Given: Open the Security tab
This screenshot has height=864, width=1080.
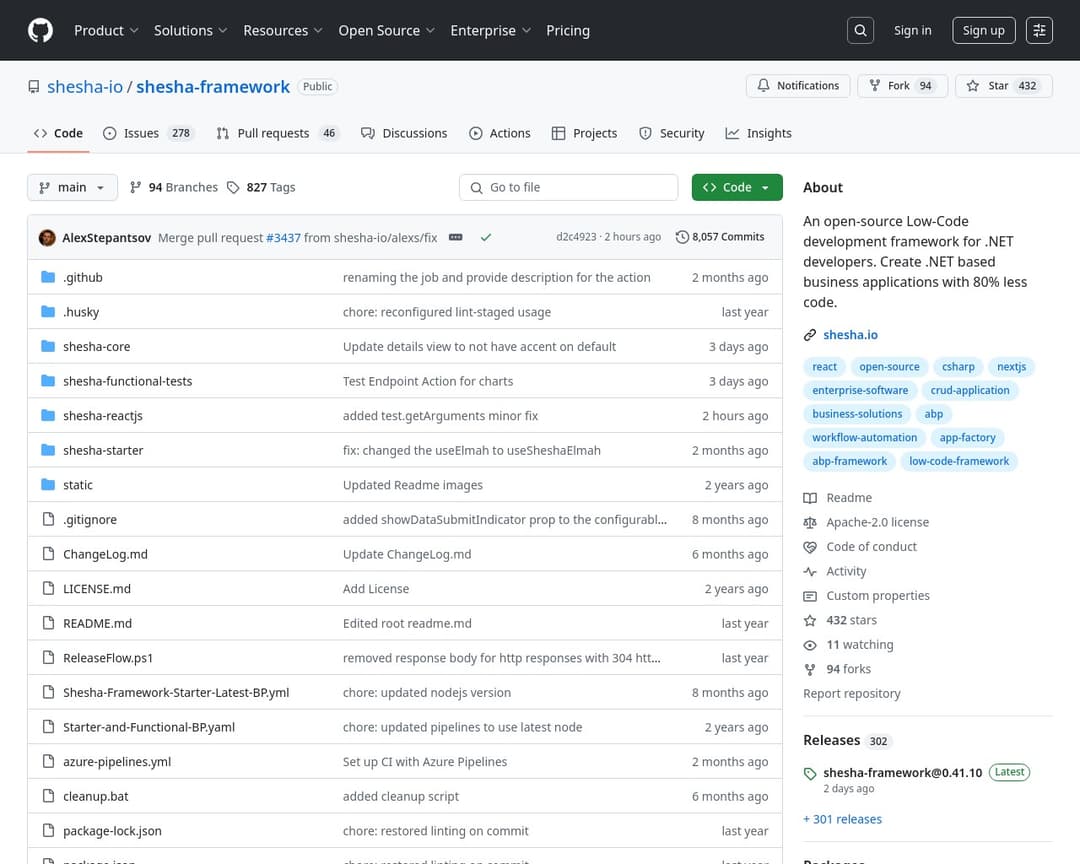Looking at the screenshot, I should pos(672,133).
